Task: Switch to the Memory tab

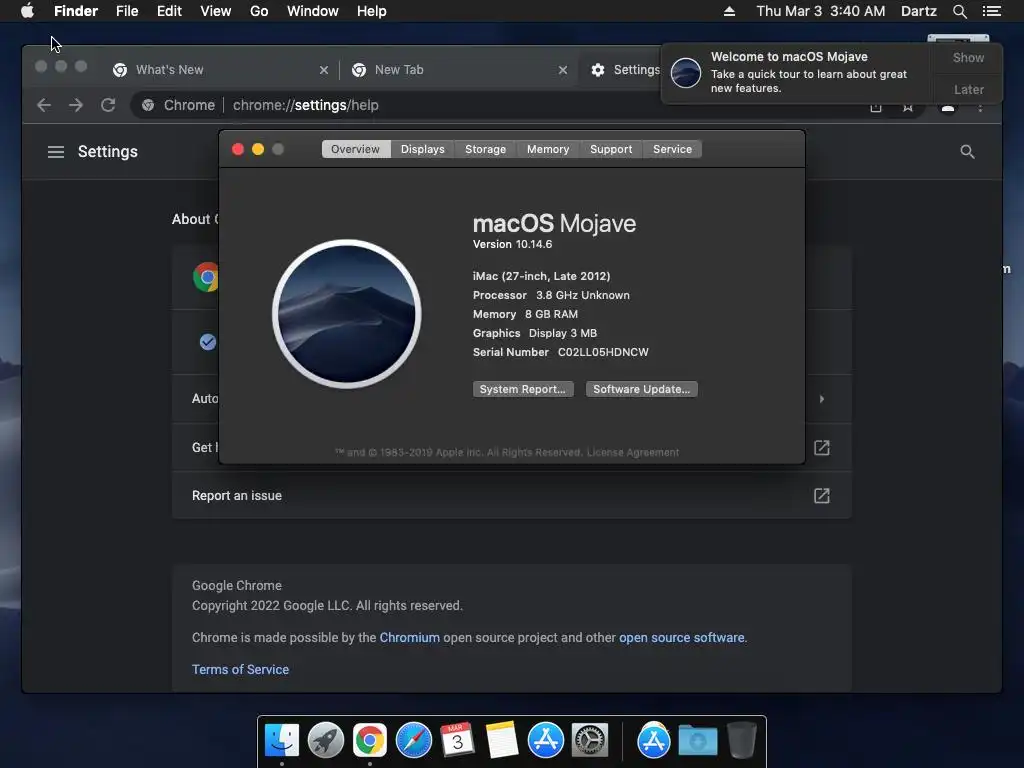Action: [548, 149]
